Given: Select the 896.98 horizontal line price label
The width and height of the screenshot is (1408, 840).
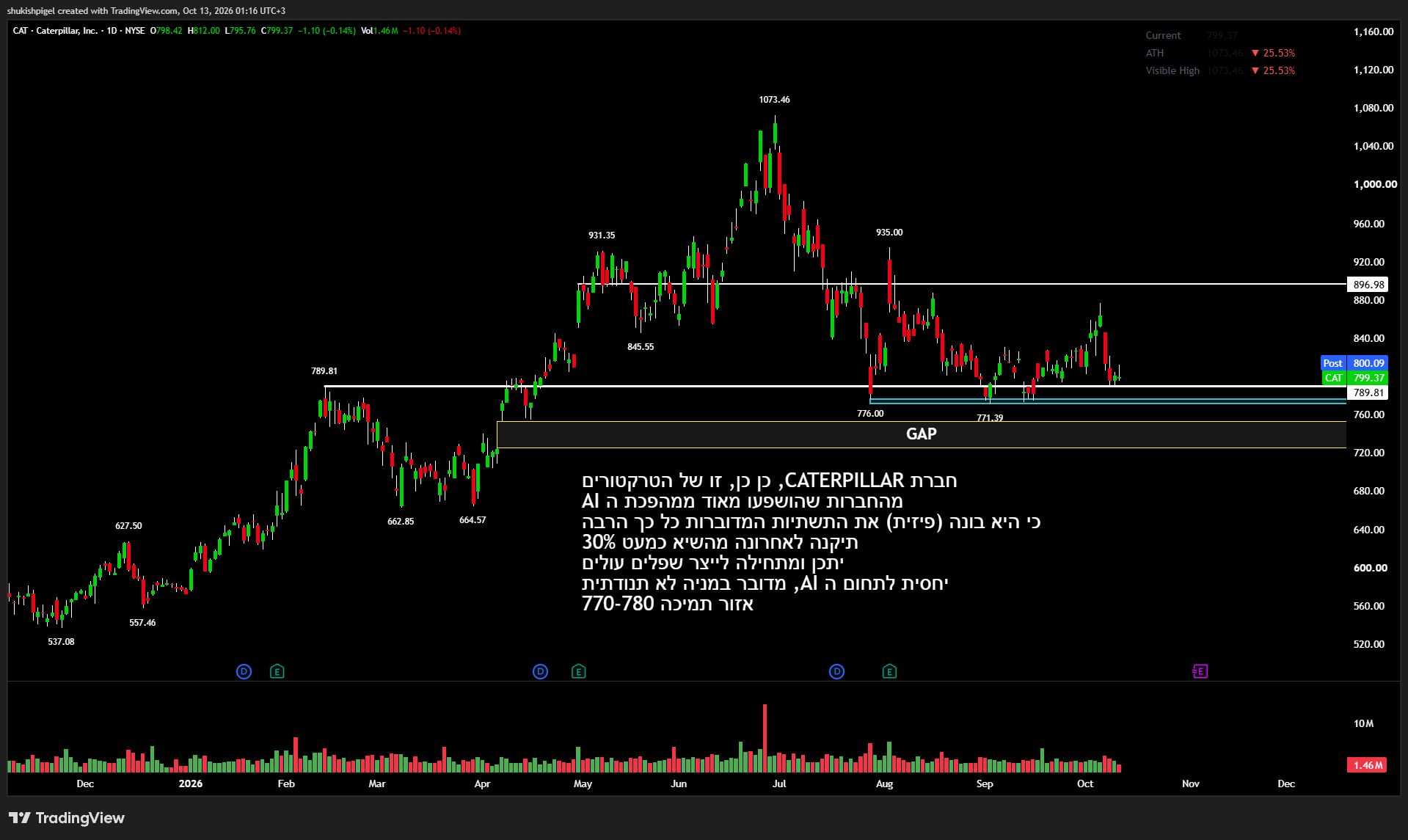Looking at the screenshot, I should tap(1368, 285).
